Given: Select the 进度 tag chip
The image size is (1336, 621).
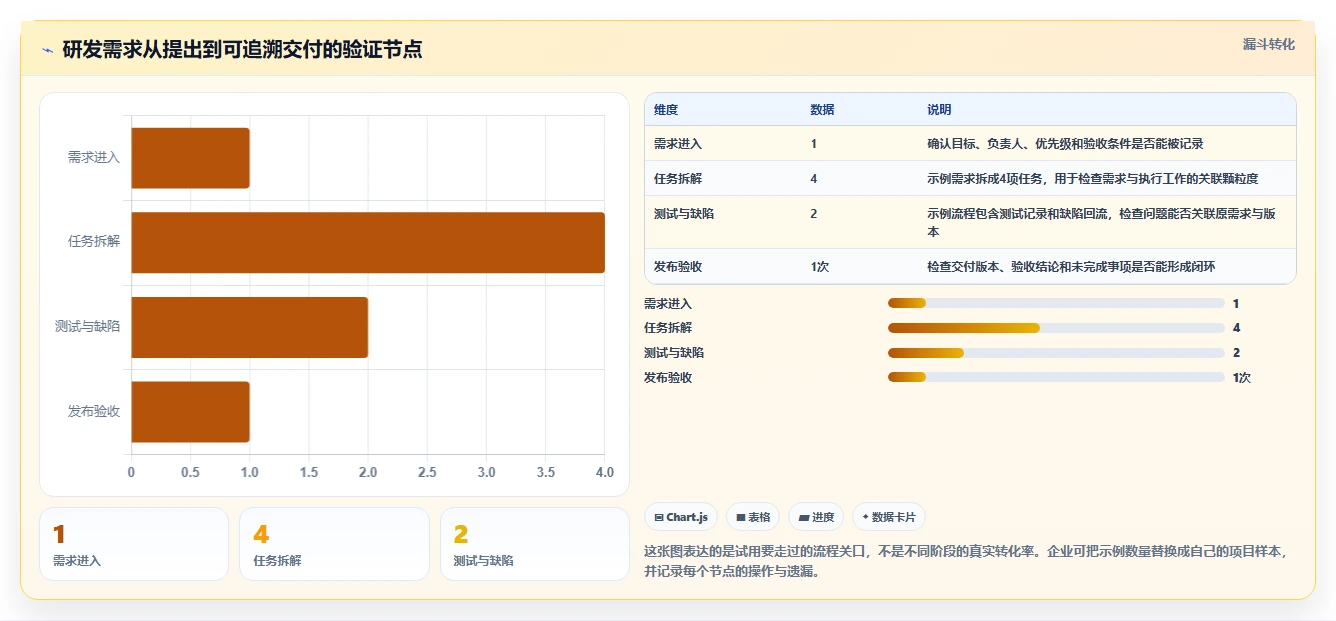Looking at the screenshot, I should coord(816,517).
